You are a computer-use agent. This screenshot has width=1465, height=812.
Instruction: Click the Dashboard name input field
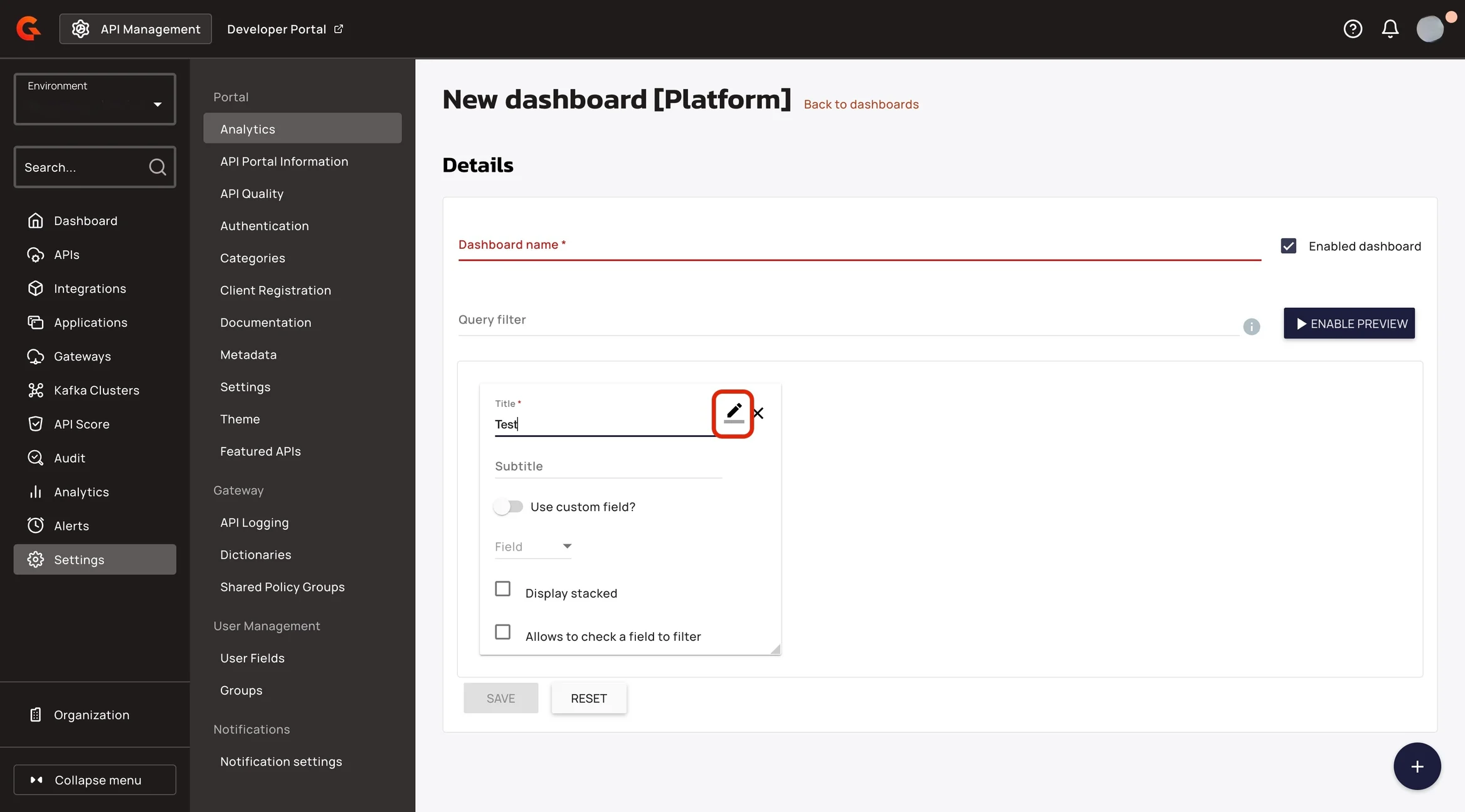(859, 246)
